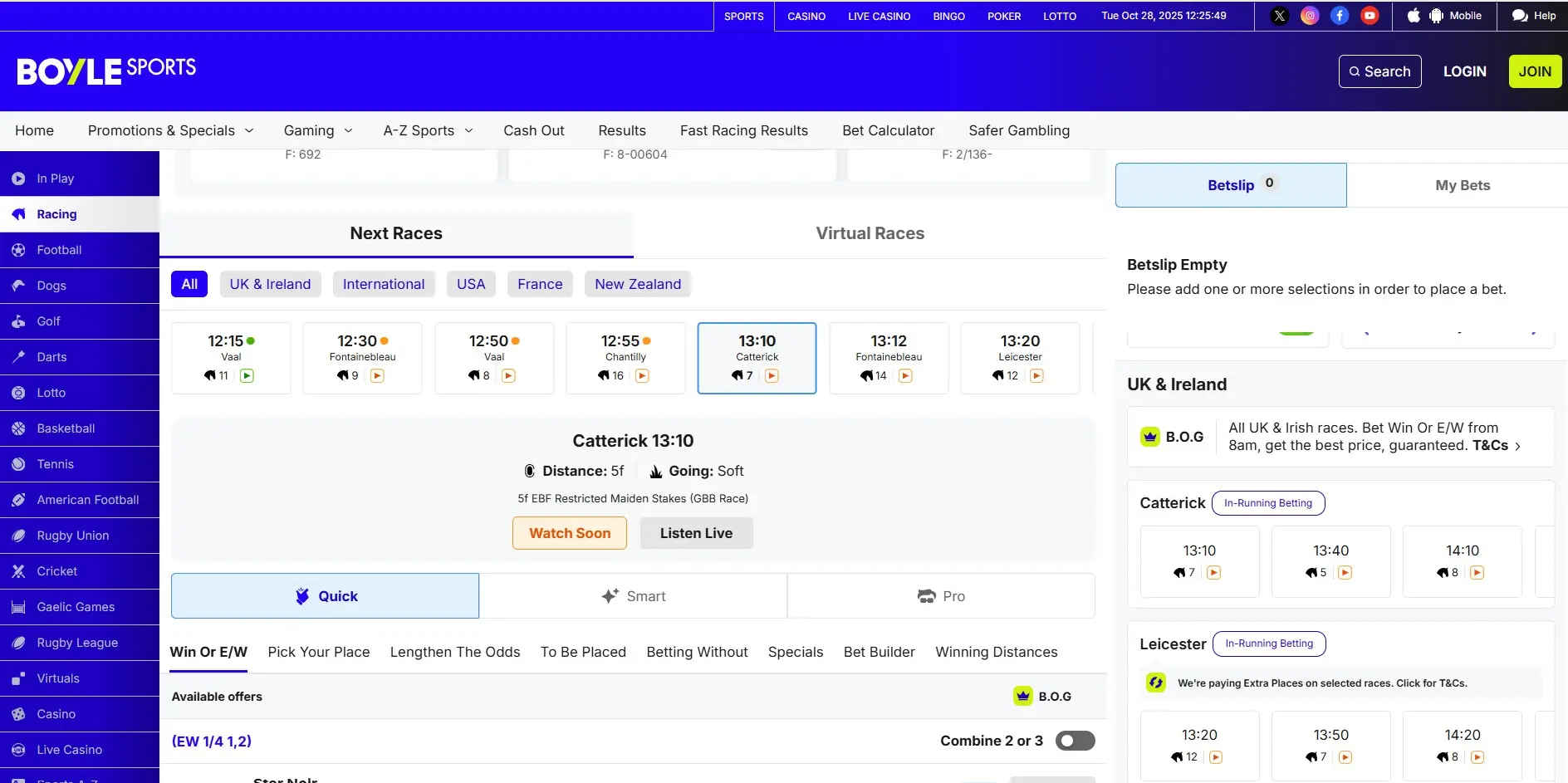Open the YouTube social icon
1568x783 pixels.
(x=1370, y=16)
